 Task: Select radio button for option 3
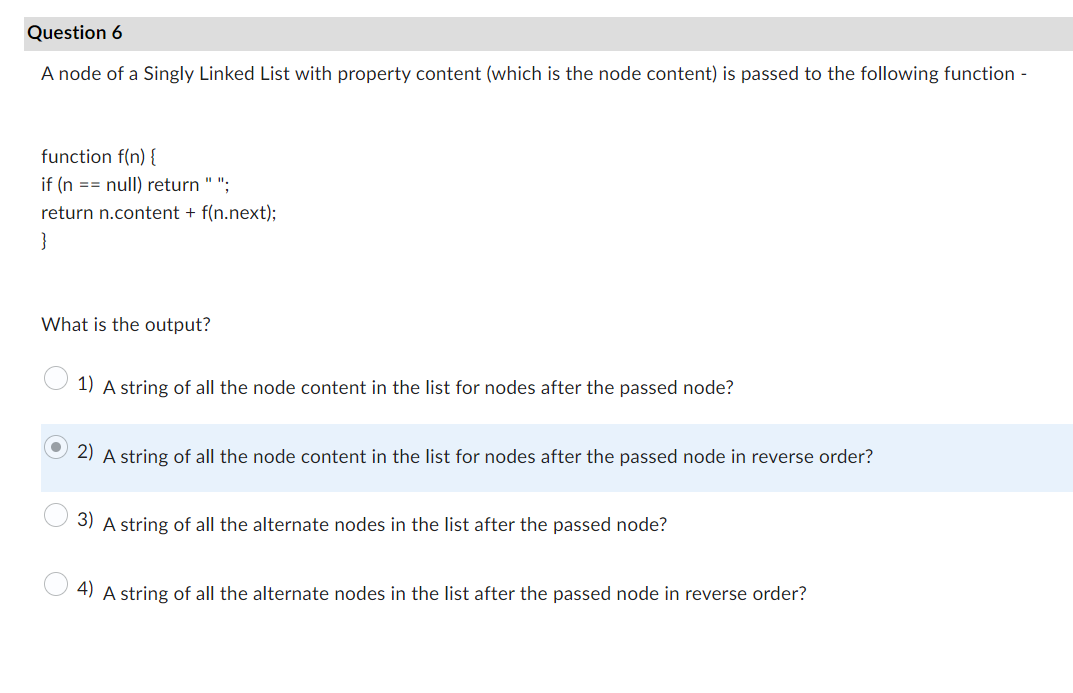click(x=55, y=514)
